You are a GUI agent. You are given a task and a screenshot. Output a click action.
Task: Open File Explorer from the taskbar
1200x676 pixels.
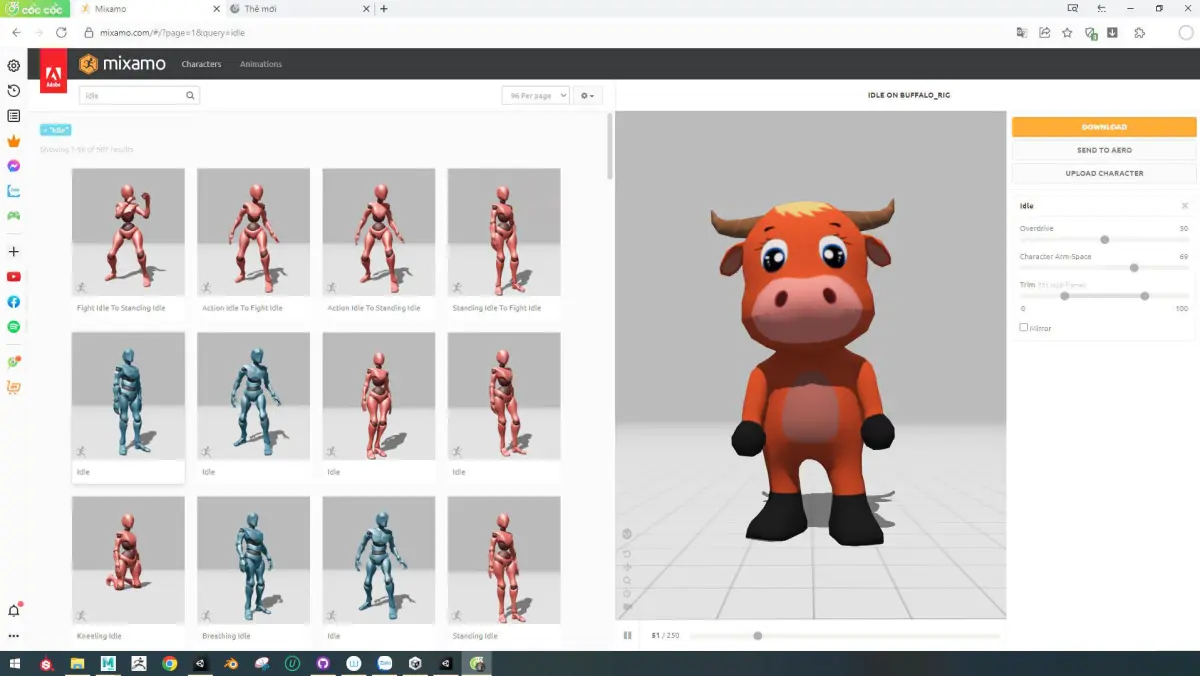77,663
